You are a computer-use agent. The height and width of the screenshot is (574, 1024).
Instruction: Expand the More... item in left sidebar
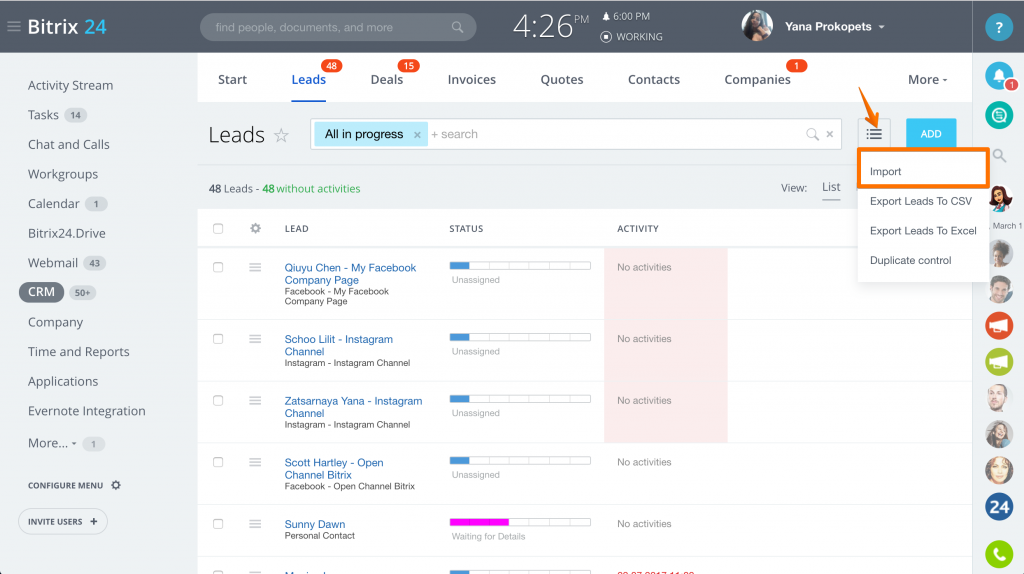point(52,443)
